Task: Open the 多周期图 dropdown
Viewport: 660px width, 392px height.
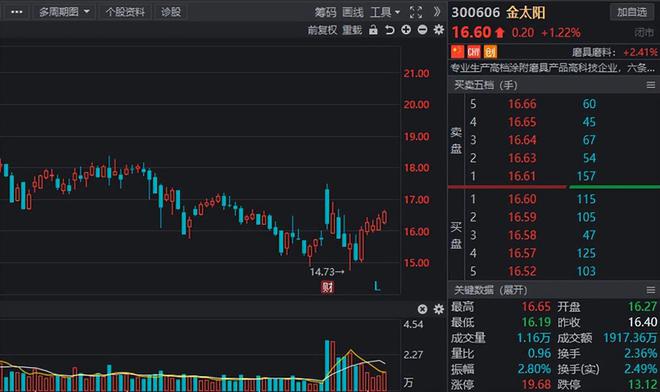Action: click(x=64, y=12)
